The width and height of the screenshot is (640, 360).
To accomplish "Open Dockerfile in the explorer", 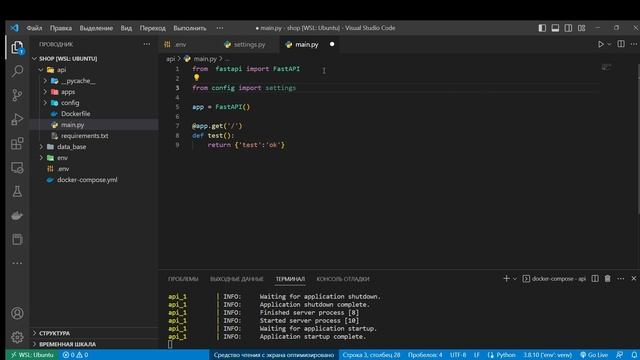I will pos(94,114).
